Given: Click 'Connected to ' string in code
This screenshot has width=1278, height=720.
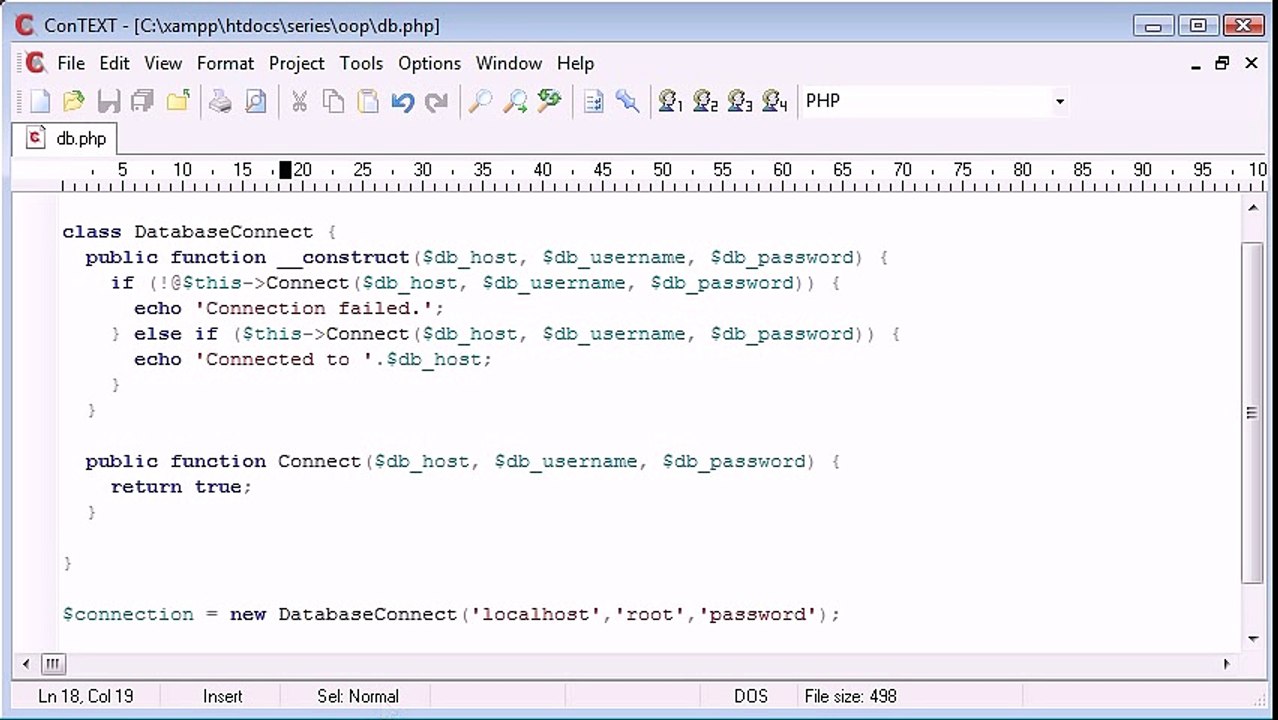Looking at the screenshot, I should click(x=283, y=359).
